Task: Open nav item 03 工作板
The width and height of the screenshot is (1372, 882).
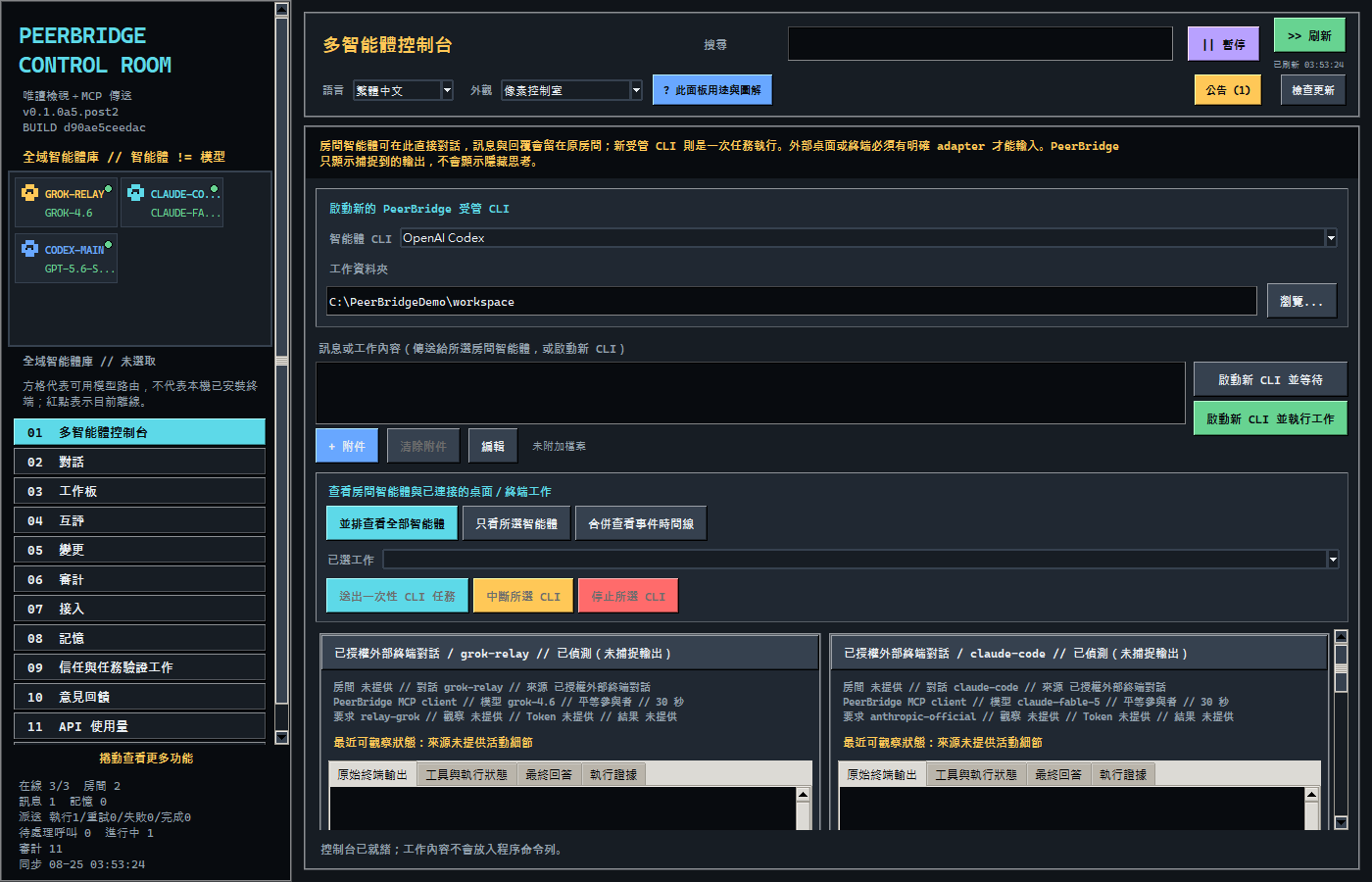Action: (x=139, y=491)
